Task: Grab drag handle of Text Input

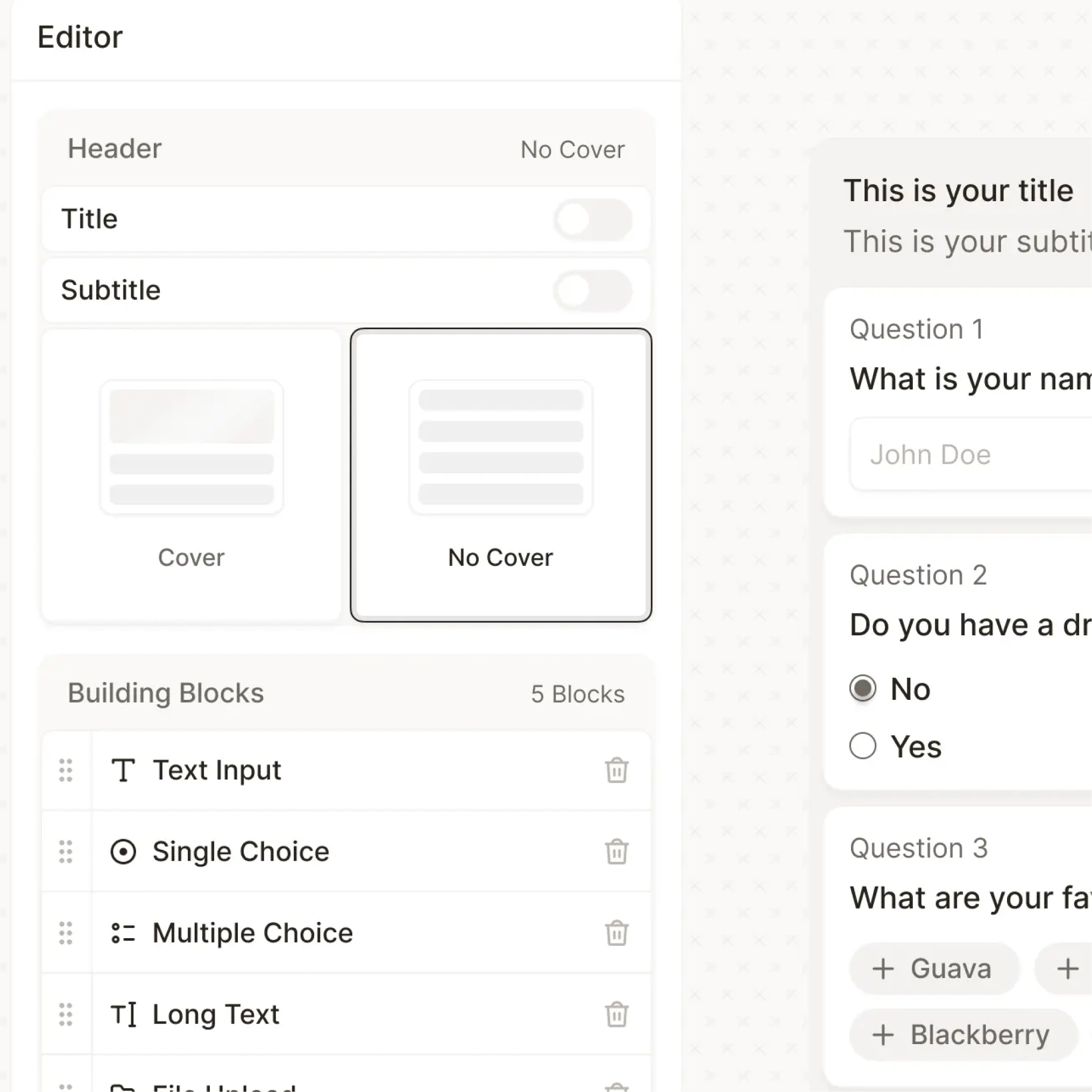Action: point(66,770)
